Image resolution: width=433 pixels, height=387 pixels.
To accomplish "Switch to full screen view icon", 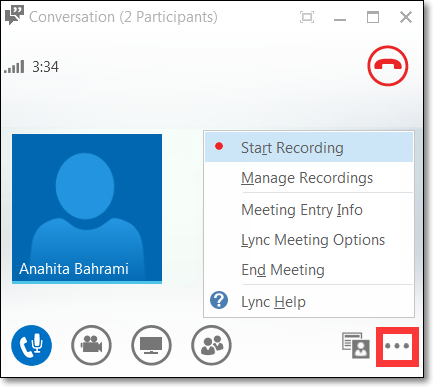I will click(307, 17).
